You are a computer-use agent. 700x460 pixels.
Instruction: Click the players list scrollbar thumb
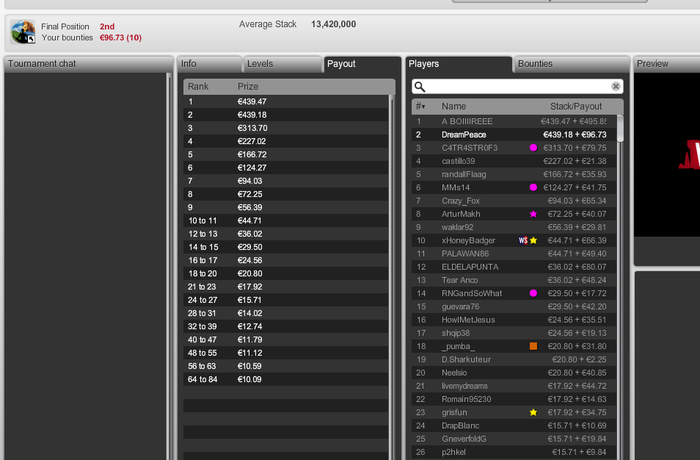coord(620,129)
